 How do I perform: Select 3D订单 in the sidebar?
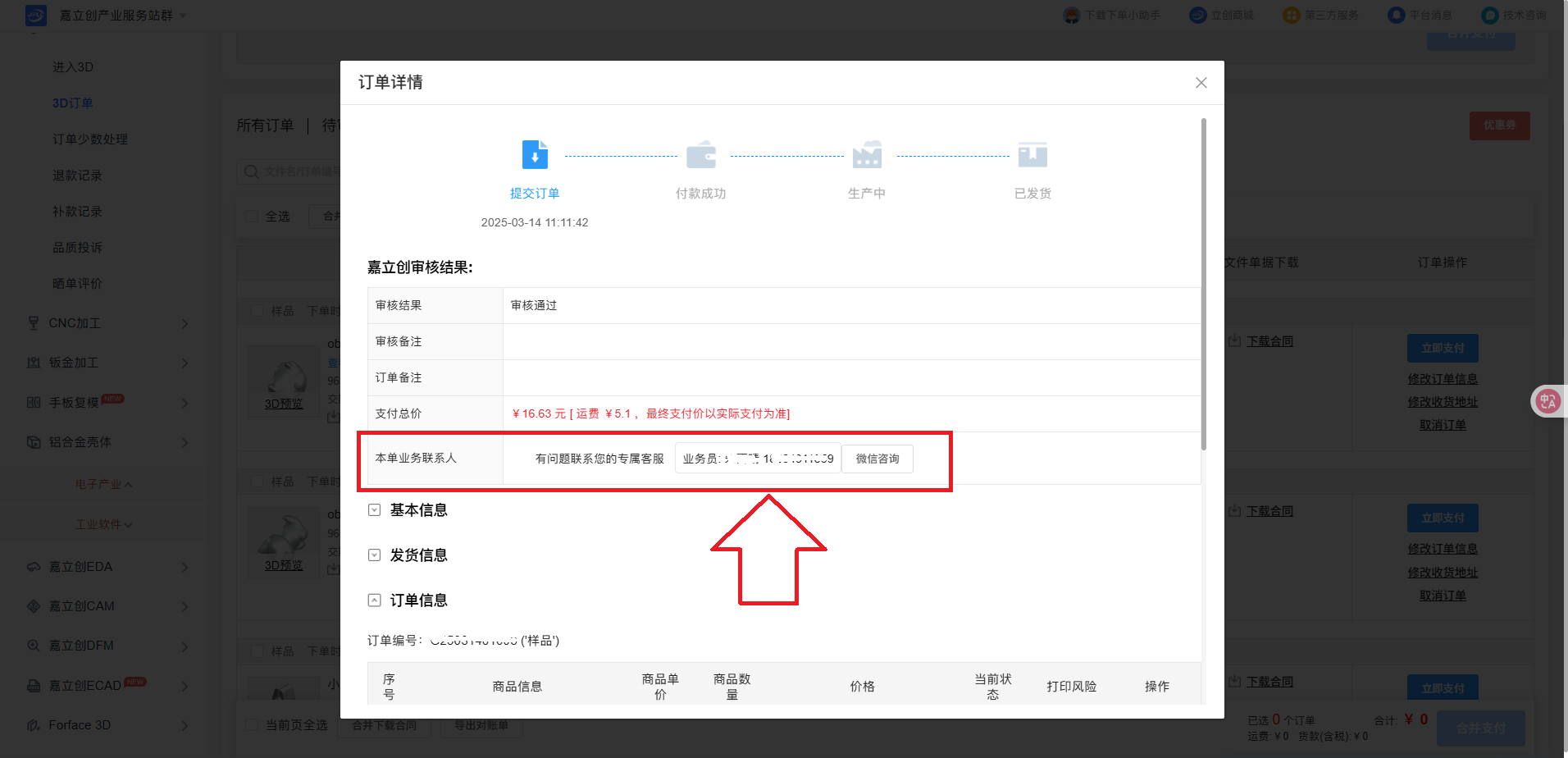(x=73, y=103)
